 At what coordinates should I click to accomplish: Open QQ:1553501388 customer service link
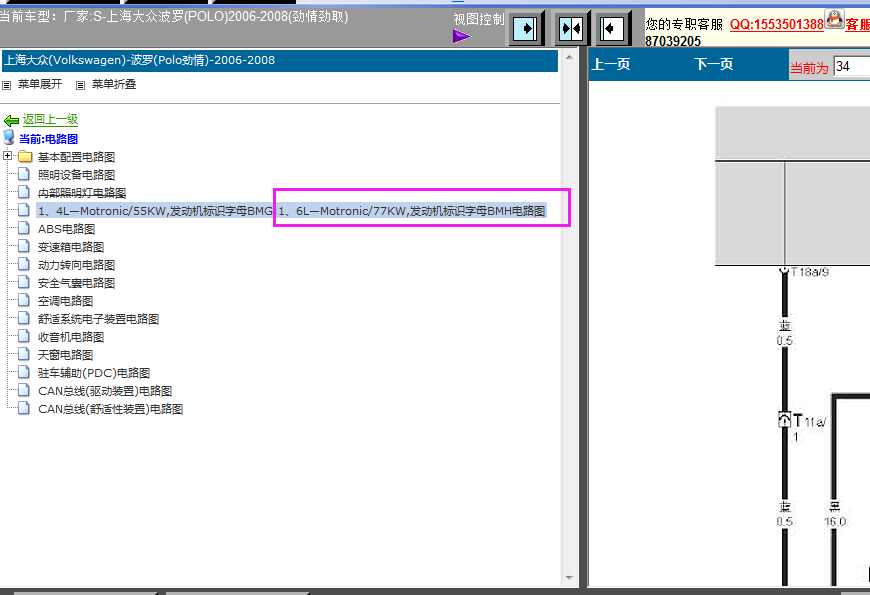(776, 24)
